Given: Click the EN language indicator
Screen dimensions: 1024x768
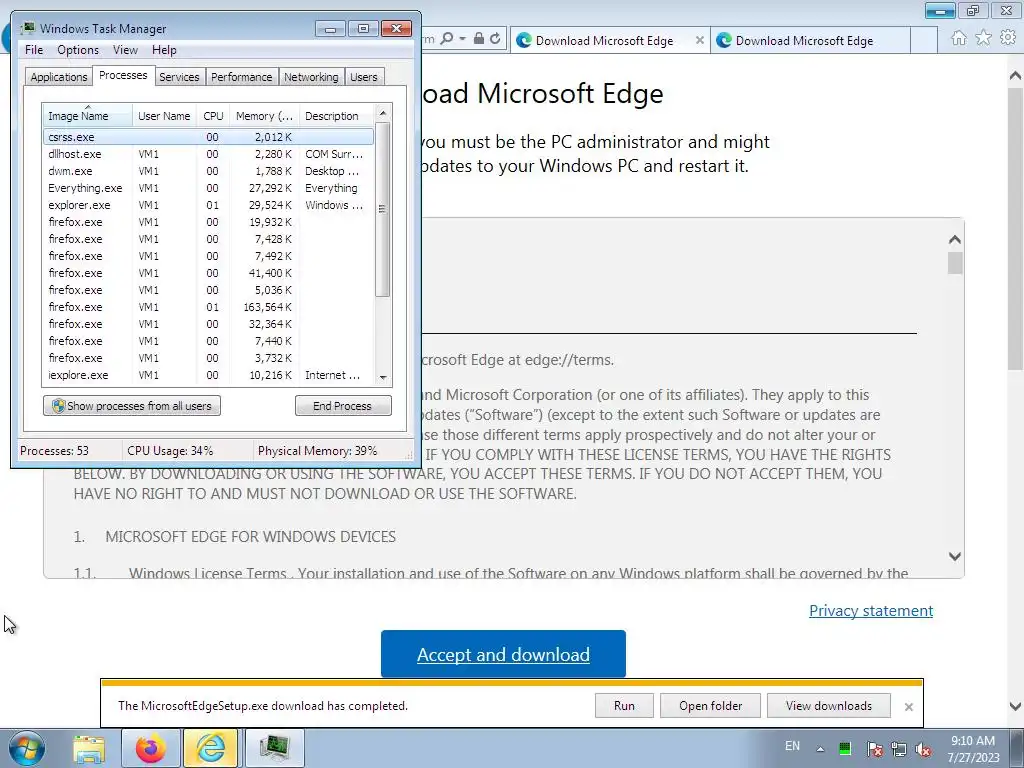Looking at the screenshot, I should (792, 746).
